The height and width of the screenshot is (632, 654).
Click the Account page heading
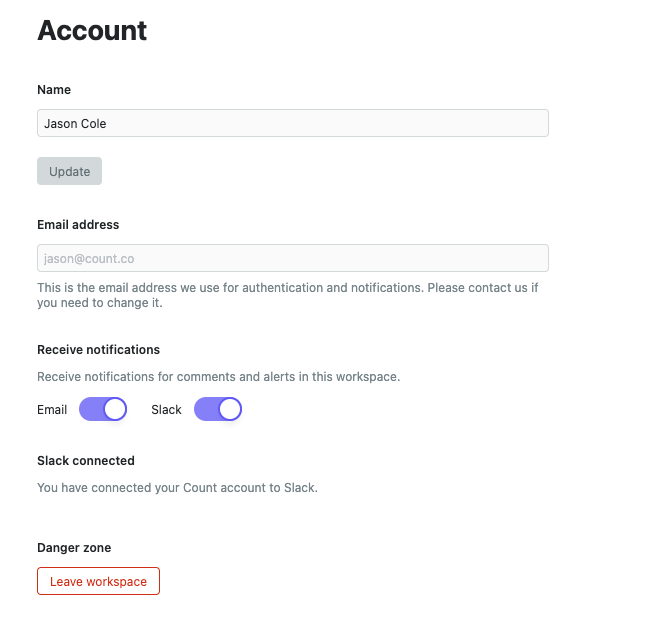click(x=92, y=31)
